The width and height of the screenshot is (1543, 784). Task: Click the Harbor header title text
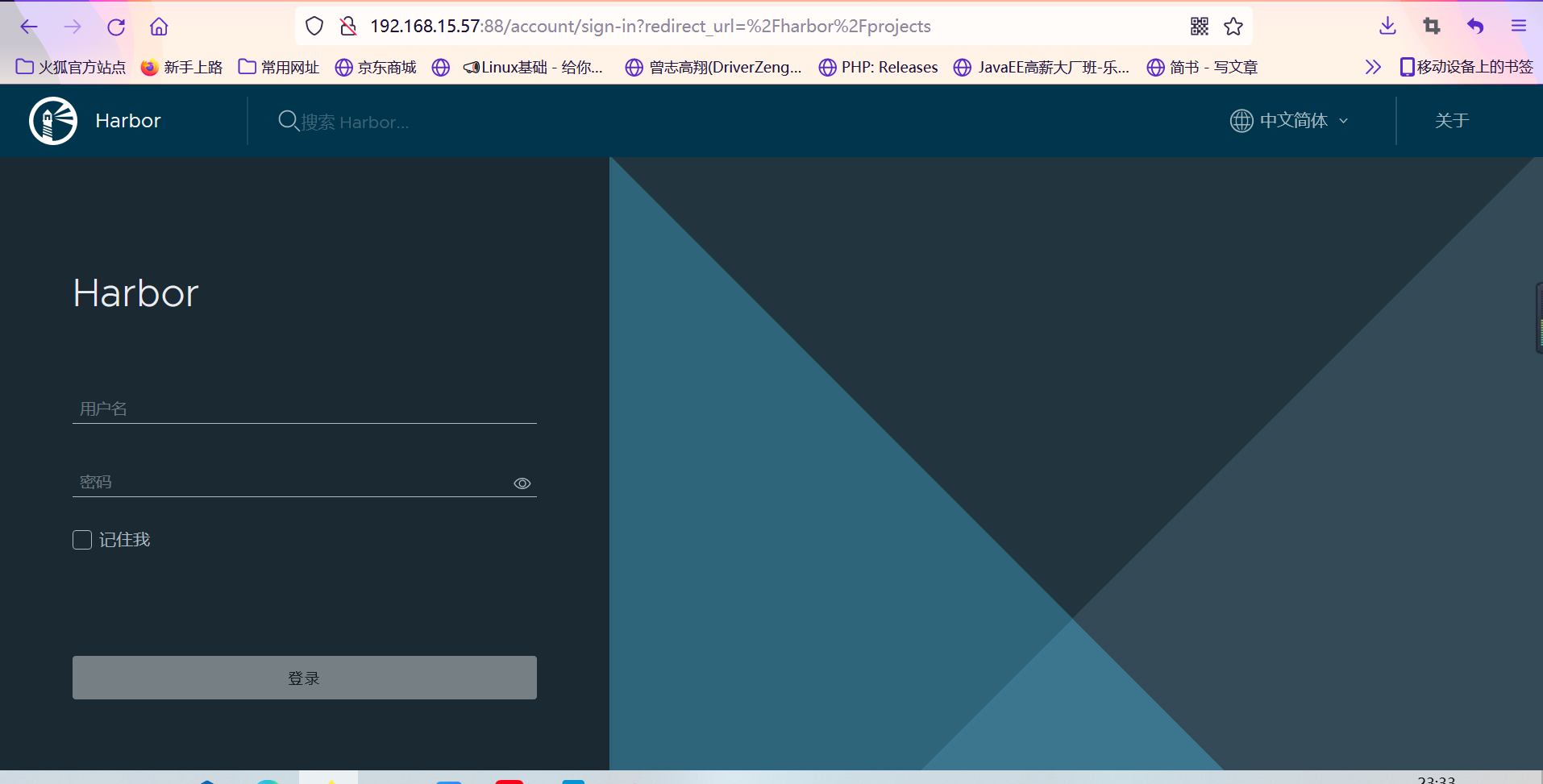(x=128, y=121)
